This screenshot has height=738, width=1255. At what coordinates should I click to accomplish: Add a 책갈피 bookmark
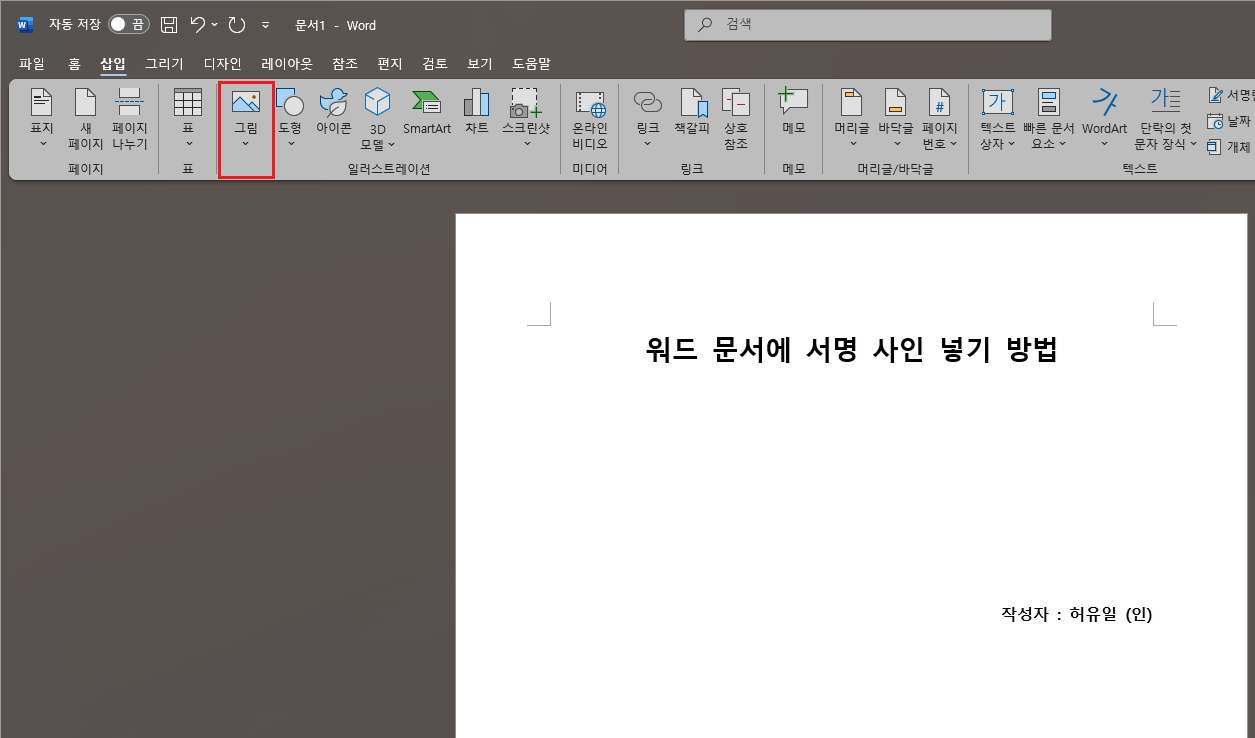point(692,110)
